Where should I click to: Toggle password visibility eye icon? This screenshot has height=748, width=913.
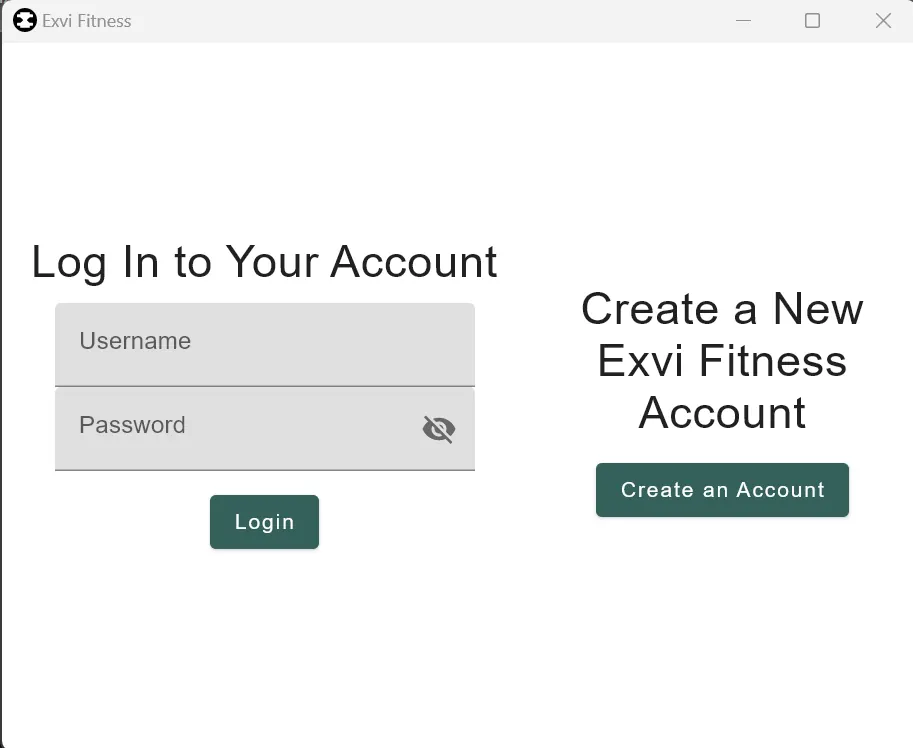click(438, 430)
